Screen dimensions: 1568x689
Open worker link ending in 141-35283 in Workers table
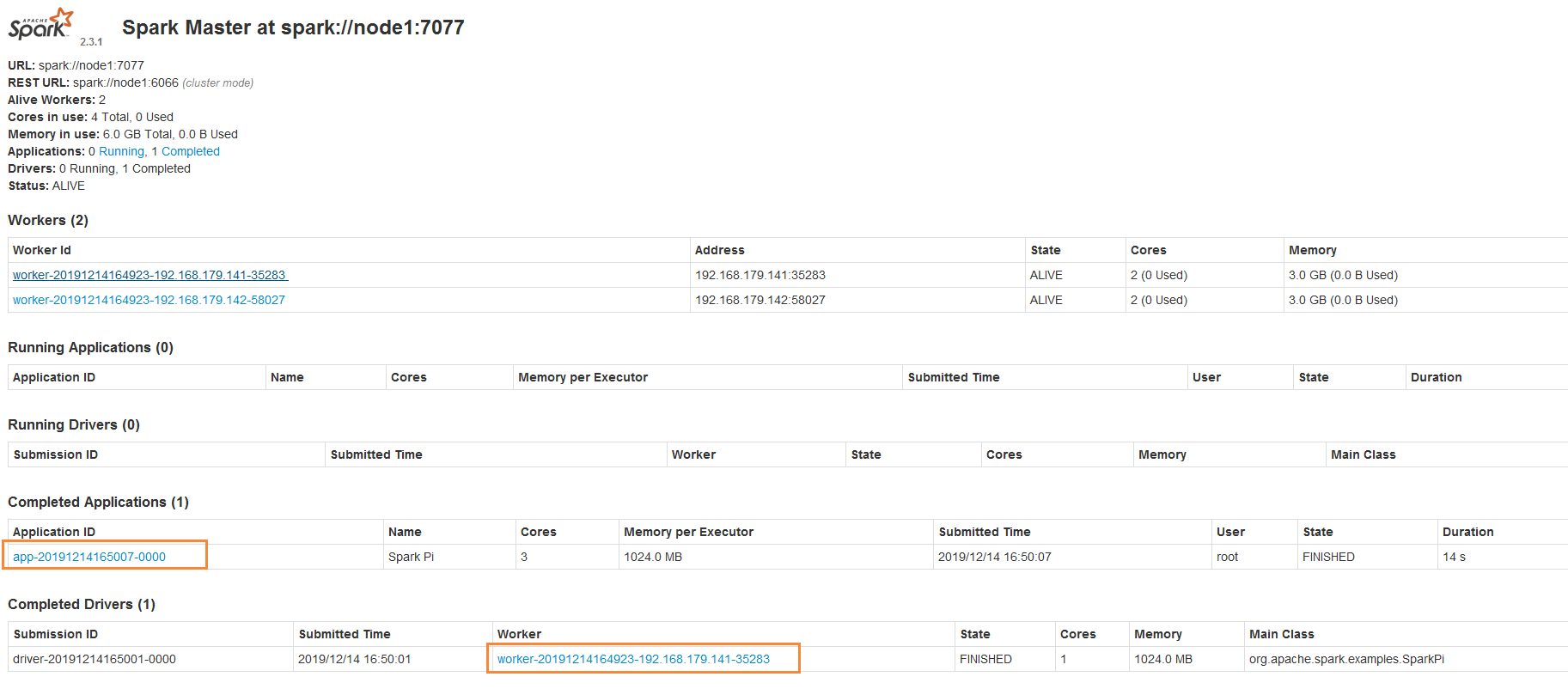click(x=149, y=275)
